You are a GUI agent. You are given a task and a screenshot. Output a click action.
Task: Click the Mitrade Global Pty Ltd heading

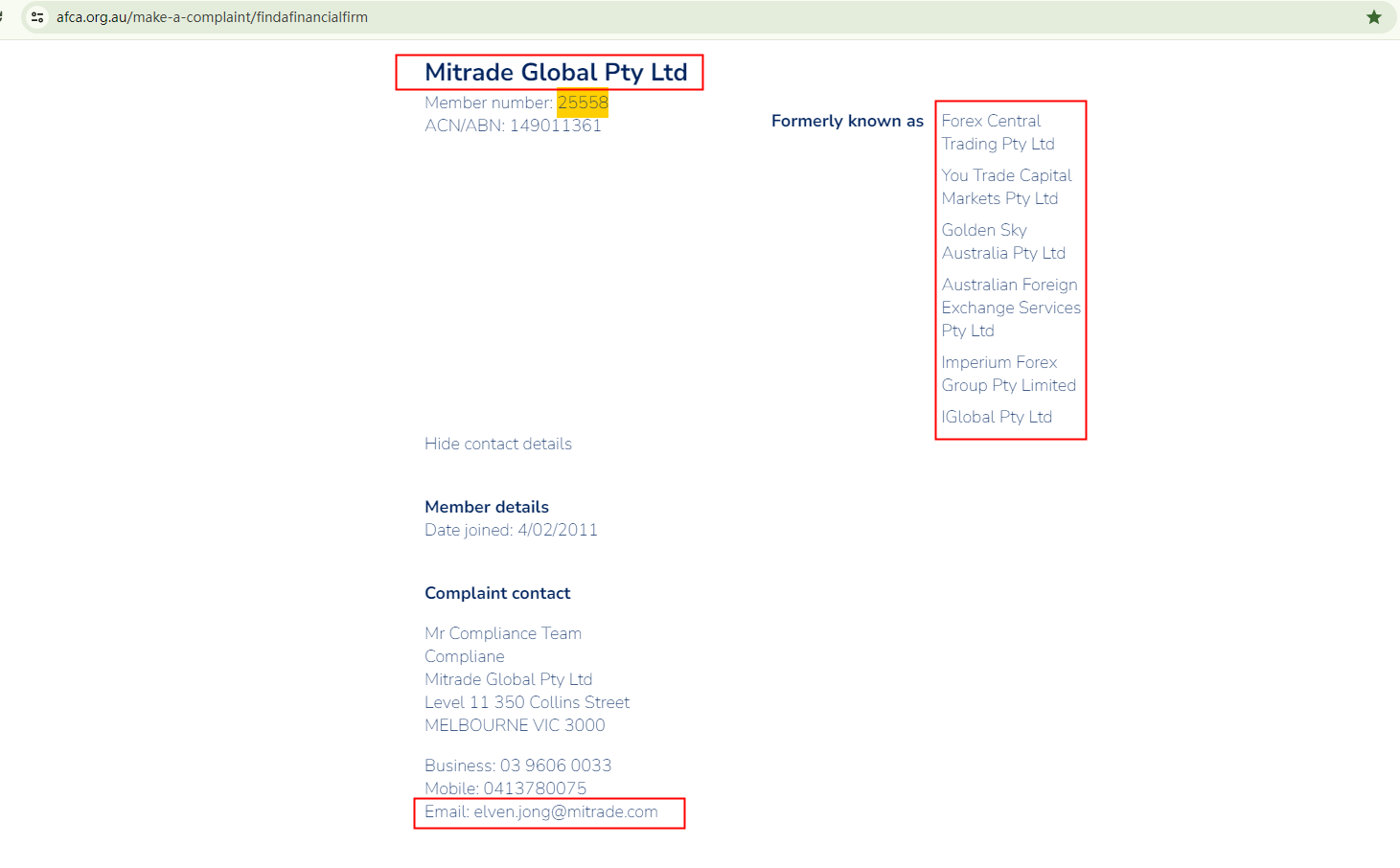point(556,72)
